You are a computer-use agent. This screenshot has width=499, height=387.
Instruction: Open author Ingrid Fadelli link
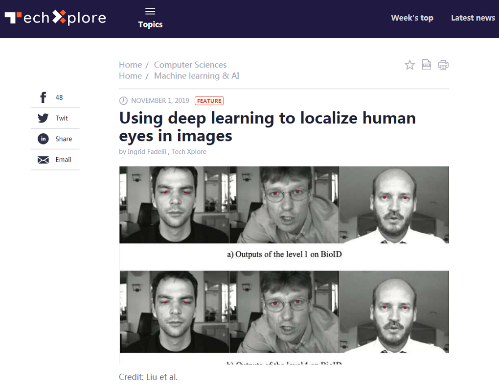147,152
